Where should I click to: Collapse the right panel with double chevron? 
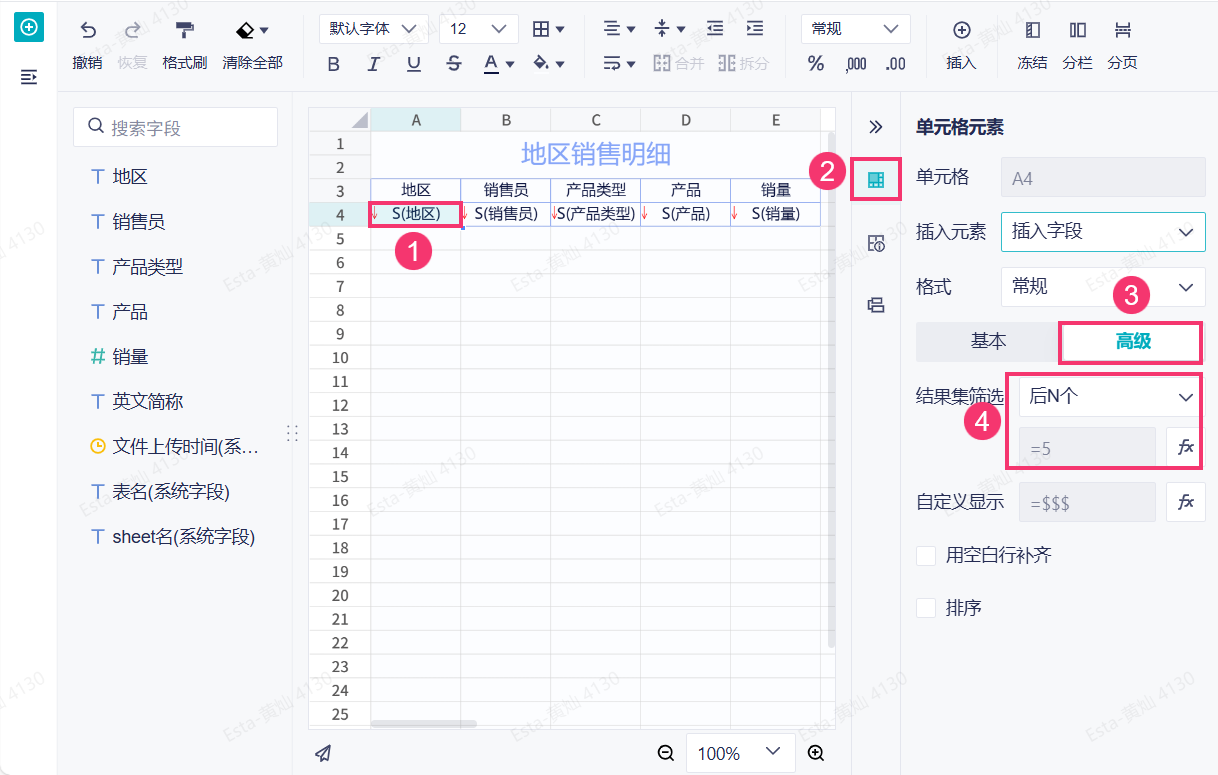point(876,127)
